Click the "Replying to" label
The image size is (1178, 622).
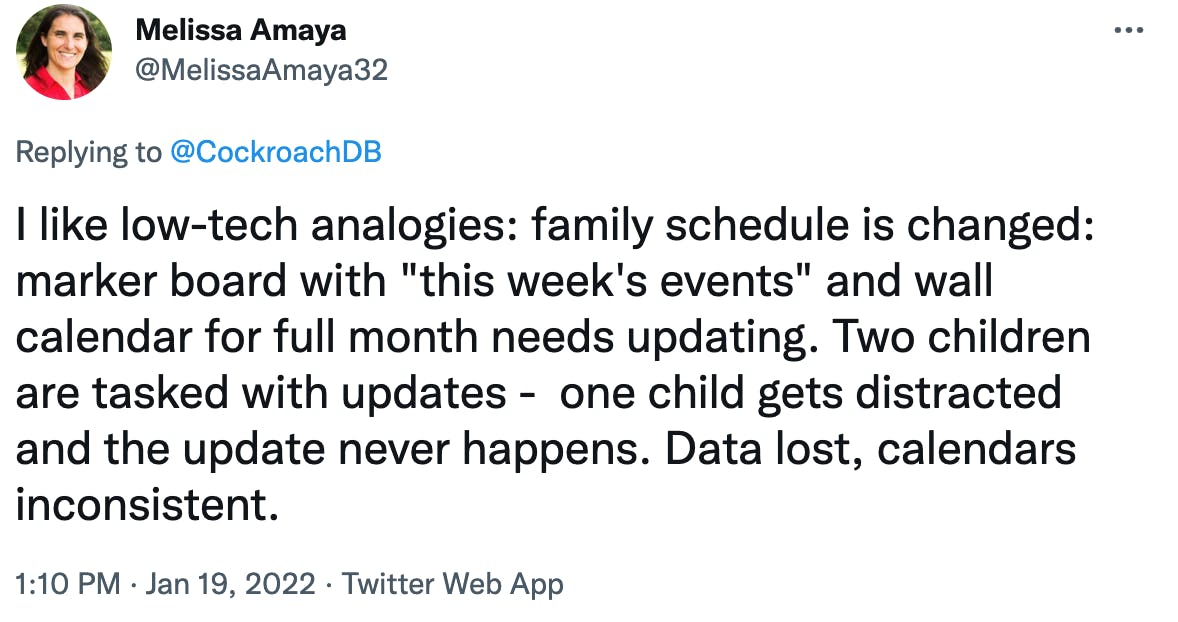(x=88, y=152)
